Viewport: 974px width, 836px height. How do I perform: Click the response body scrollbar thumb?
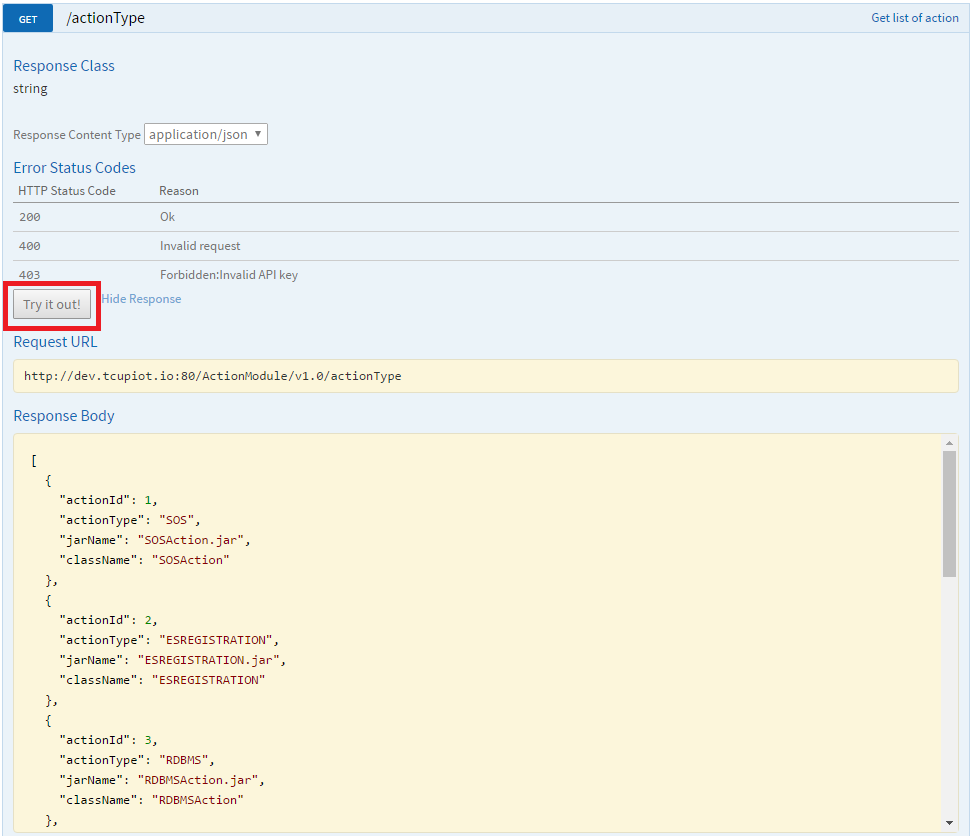click(x=949, y=514)
